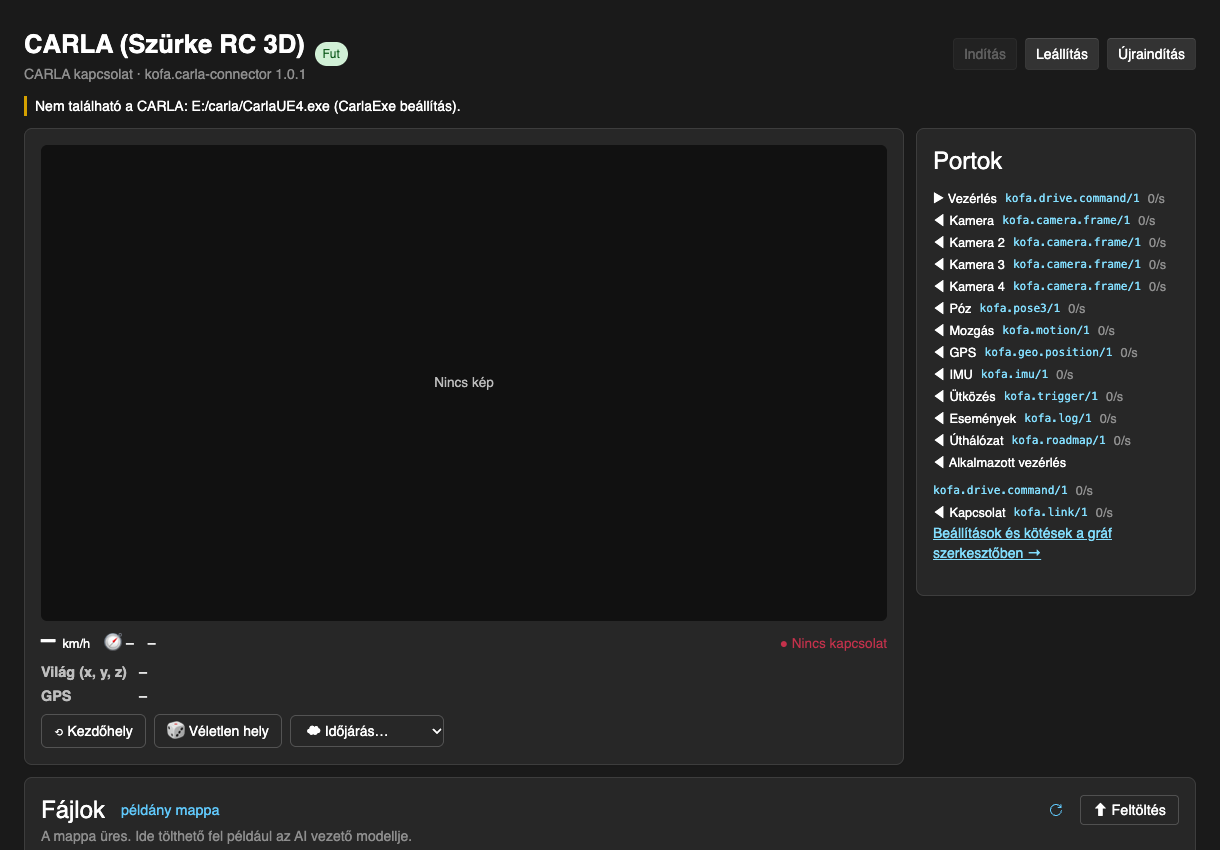Click the Kezdőhely reset button

(x=93, y=731)
